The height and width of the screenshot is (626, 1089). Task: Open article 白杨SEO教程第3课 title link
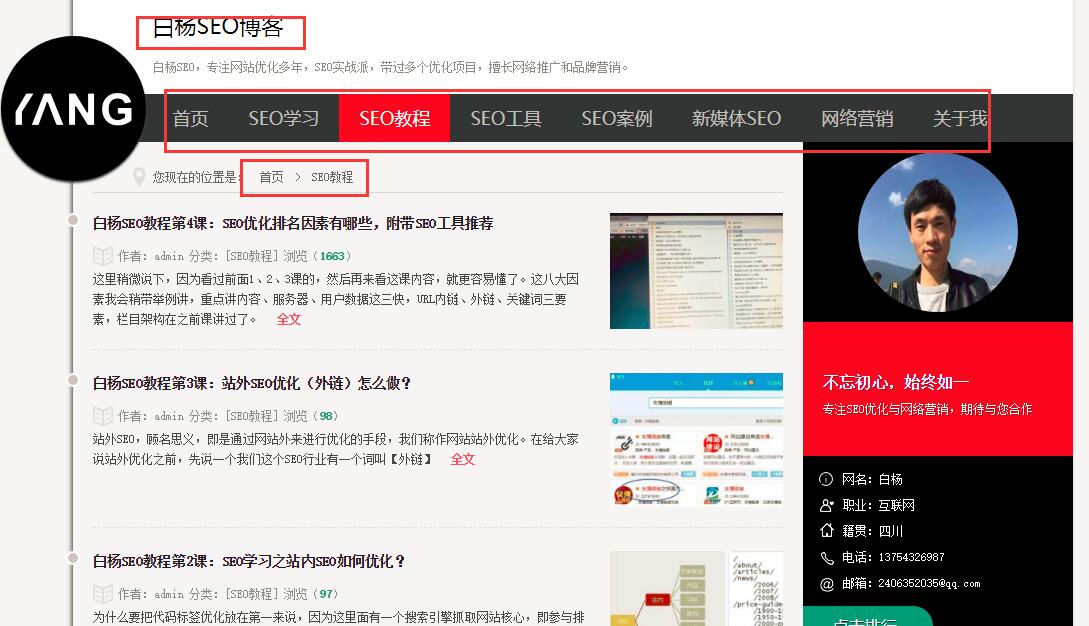click(252, 383)
